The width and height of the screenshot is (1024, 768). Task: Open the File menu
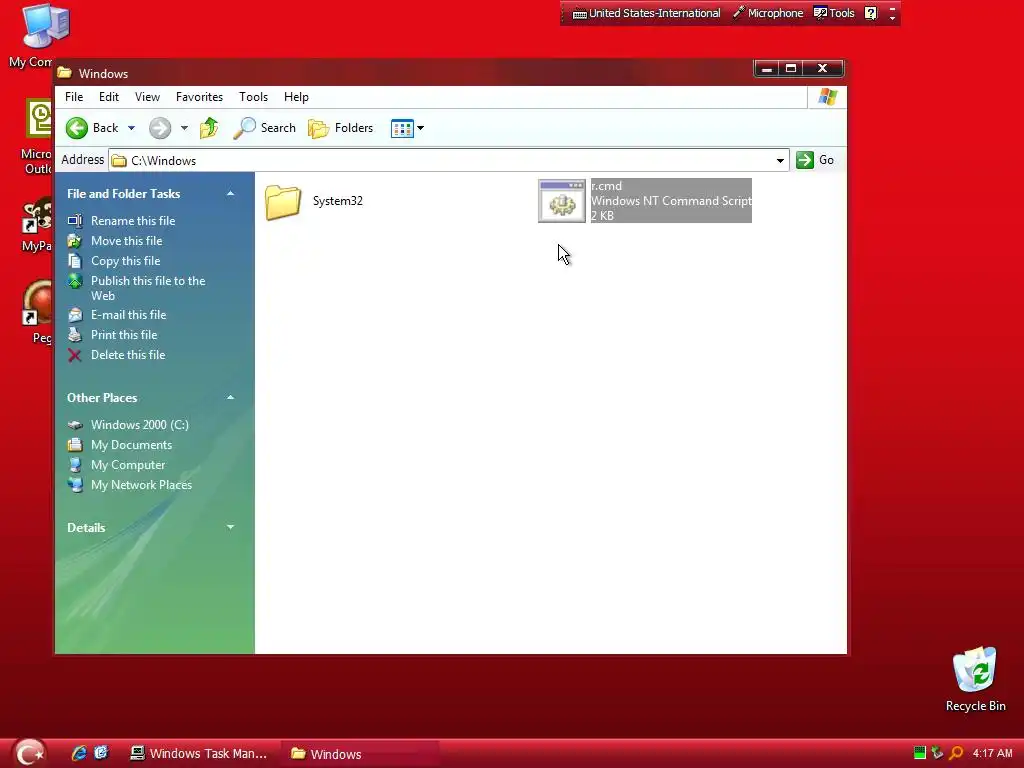pyautogui.click(x=74, y=97)
